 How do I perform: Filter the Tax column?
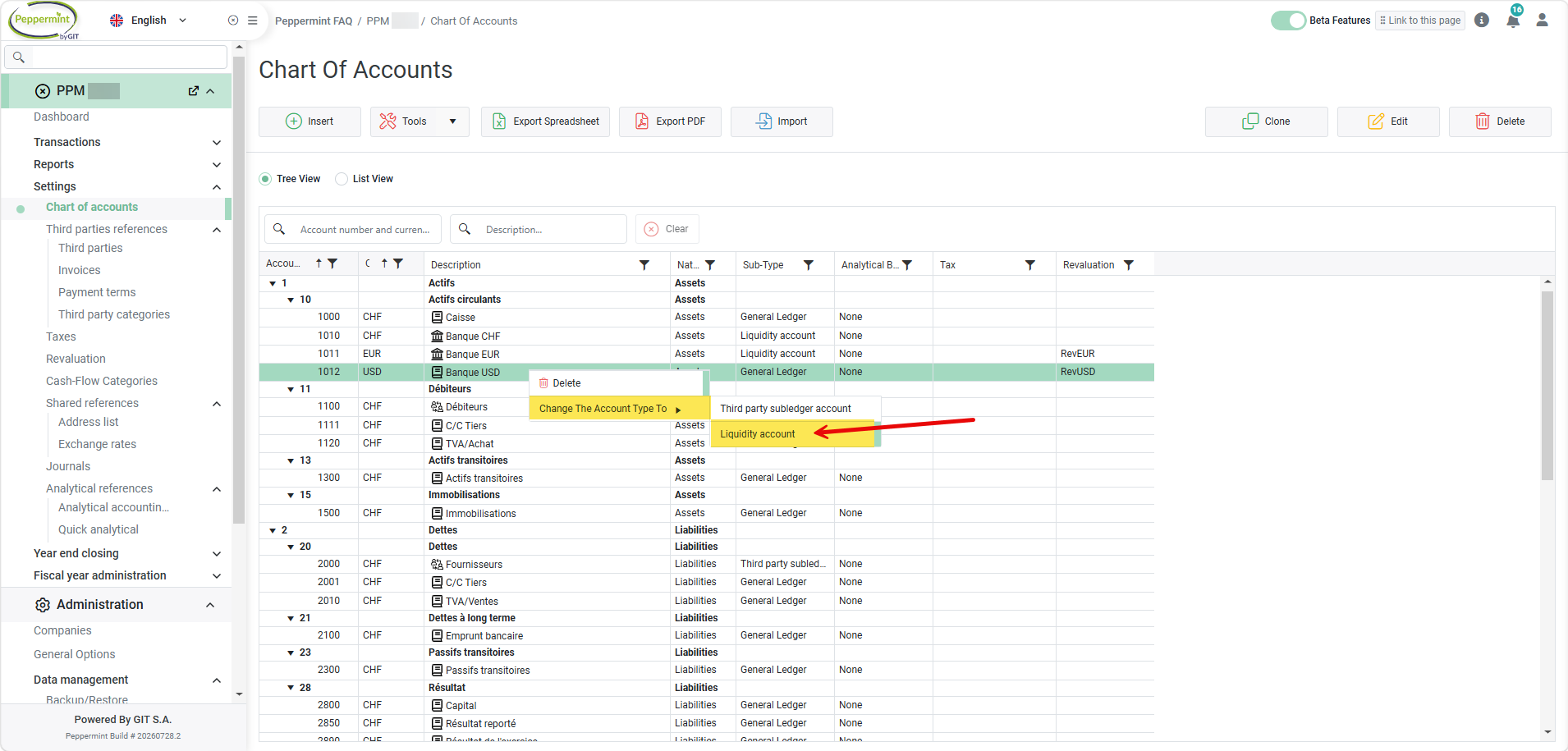point(1030,264)
